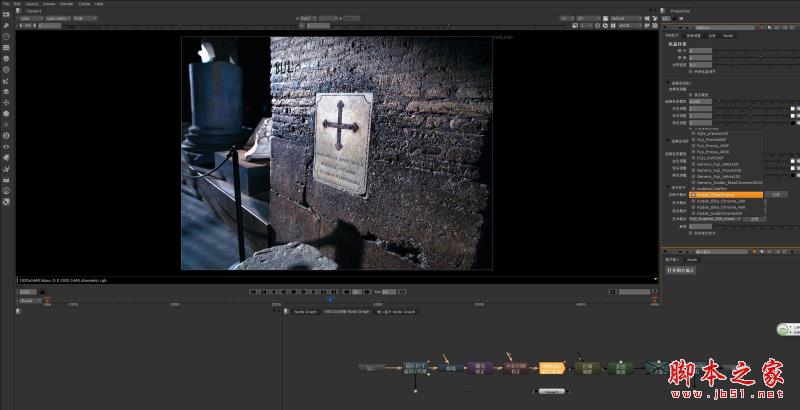Viewport: 800px width, 410px height.
Task: Select the Viewer1 tab
Action: pyautogui.click(x=35, y=10)
